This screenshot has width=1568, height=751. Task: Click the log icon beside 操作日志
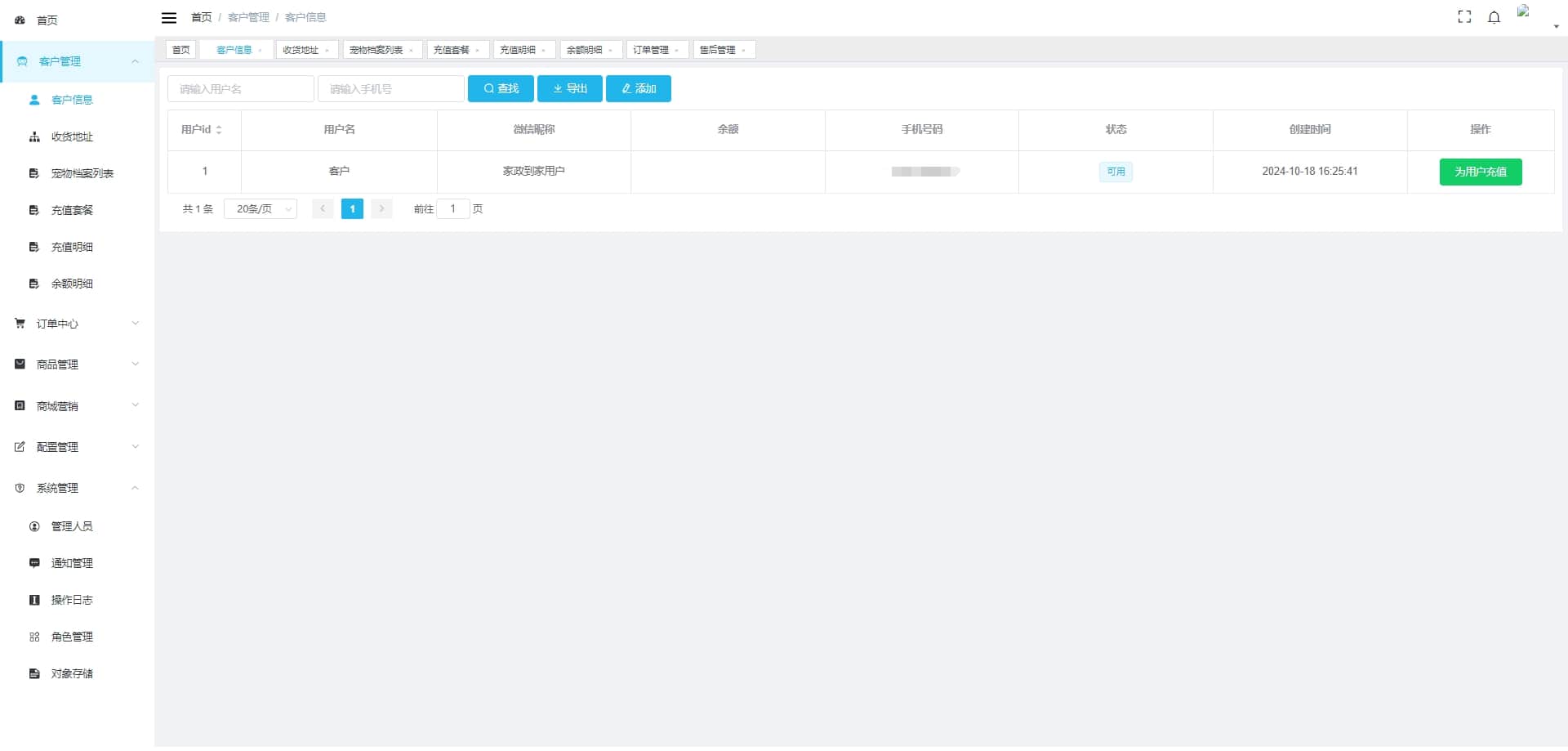[34, 600]
